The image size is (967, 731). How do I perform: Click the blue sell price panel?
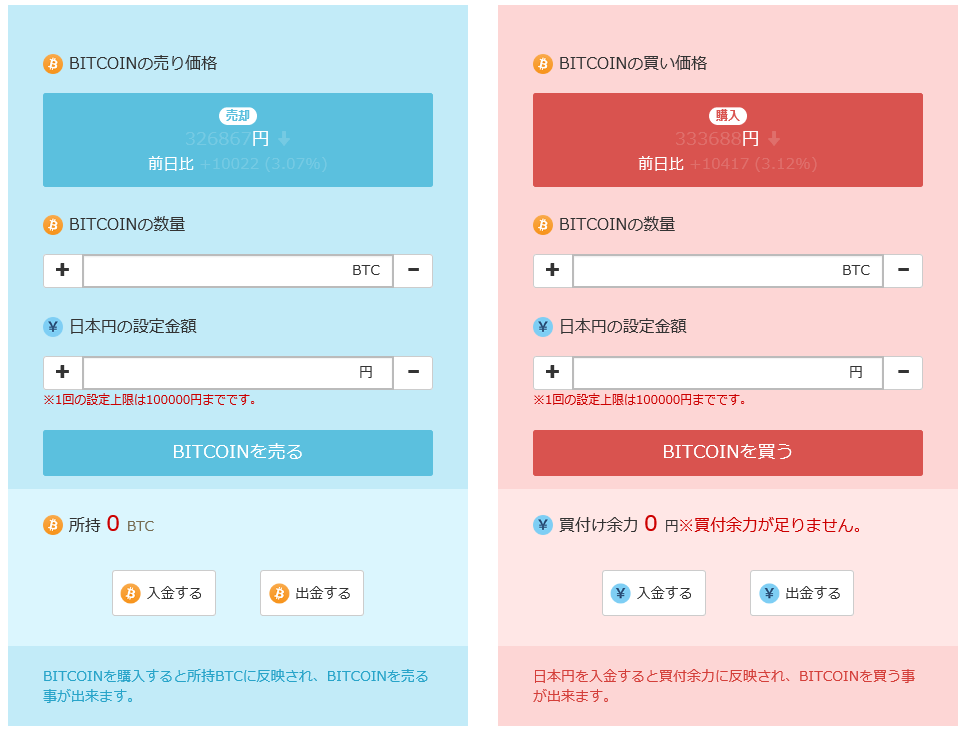tap(238, 140)
